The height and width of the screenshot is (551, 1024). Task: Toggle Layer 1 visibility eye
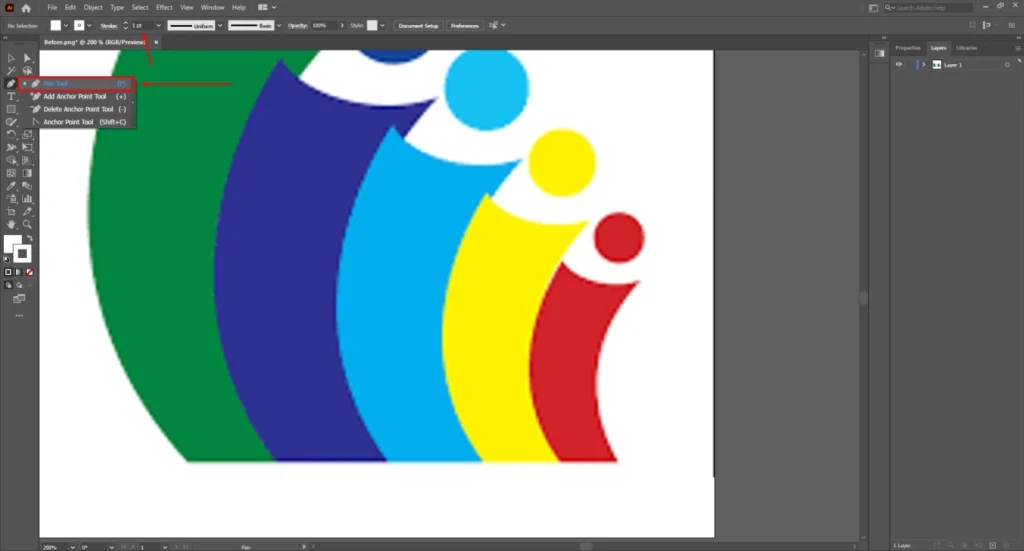point(899,65)
